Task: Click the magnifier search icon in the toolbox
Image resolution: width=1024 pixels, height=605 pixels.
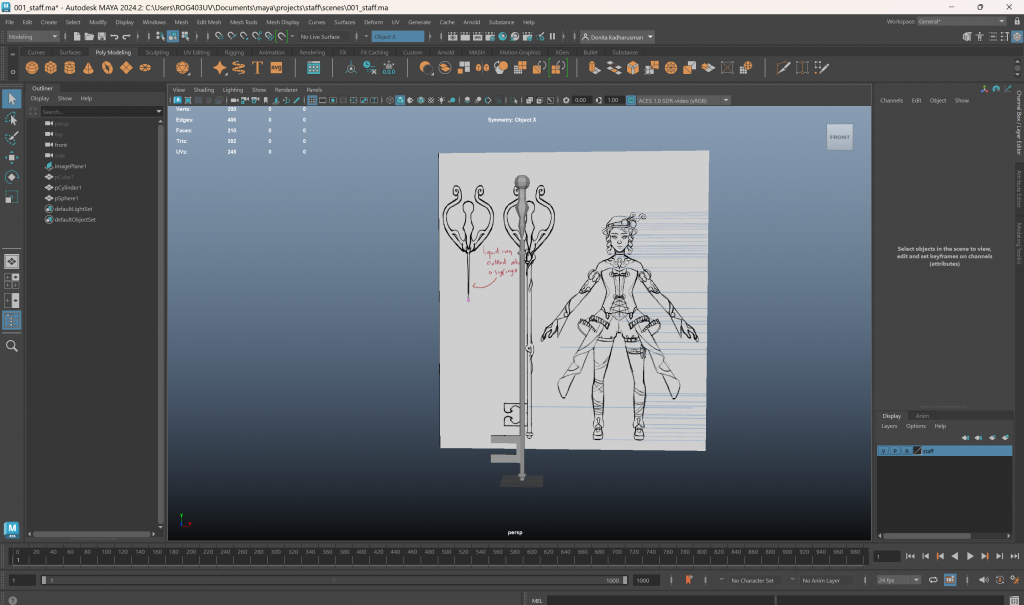Action: (12, 346)
